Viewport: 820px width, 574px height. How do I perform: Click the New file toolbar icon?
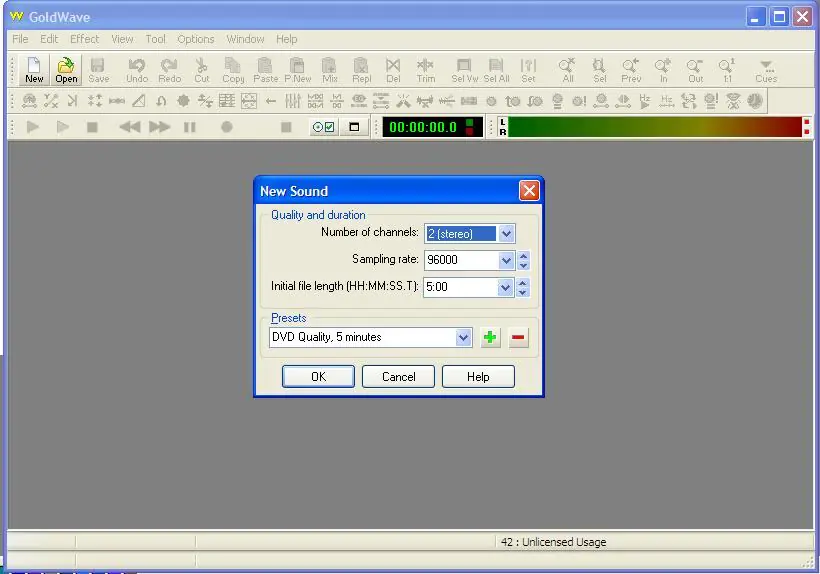point(34,70)
